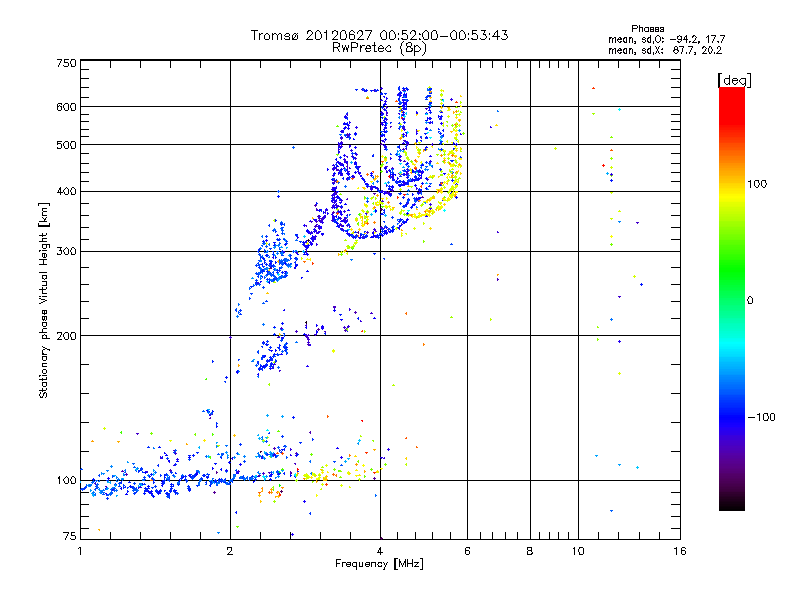Image resolution: width=800 pixels, height=600 pixels.
Task: Click the x-axis tick label '6'
Action: (x=467, y=551)
